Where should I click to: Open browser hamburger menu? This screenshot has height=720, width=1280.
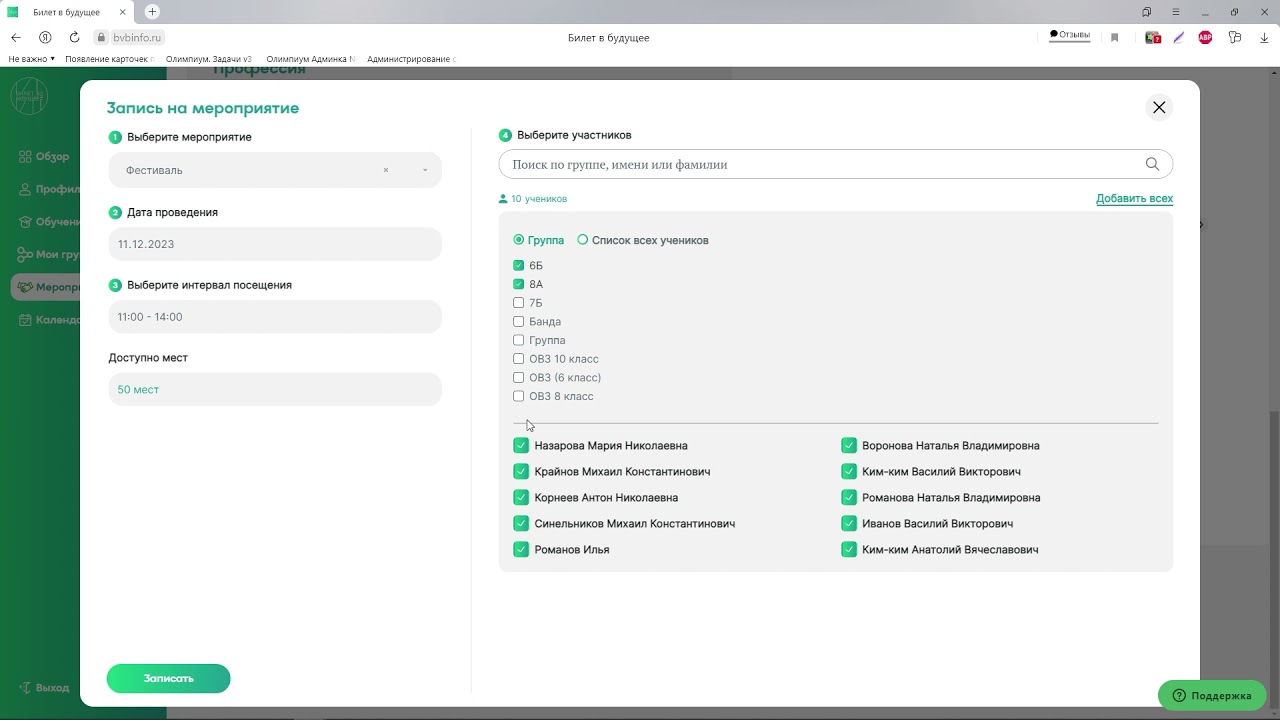click(1176, 12)
